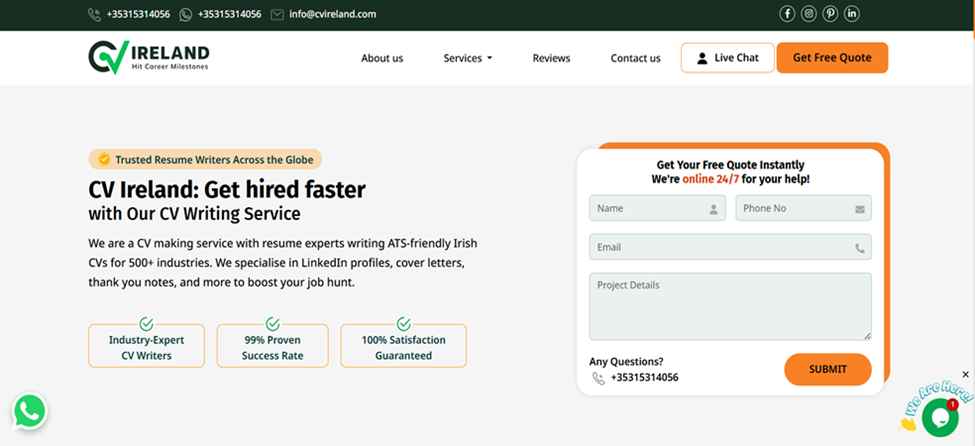Navigate to Contact us

[x=635, y=58]
